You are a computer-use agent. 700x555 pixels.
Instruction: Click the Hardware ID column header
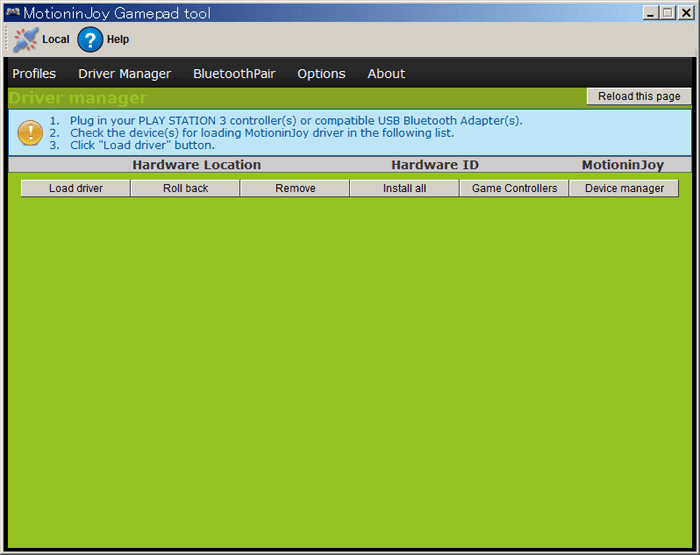tap(435, 165)
